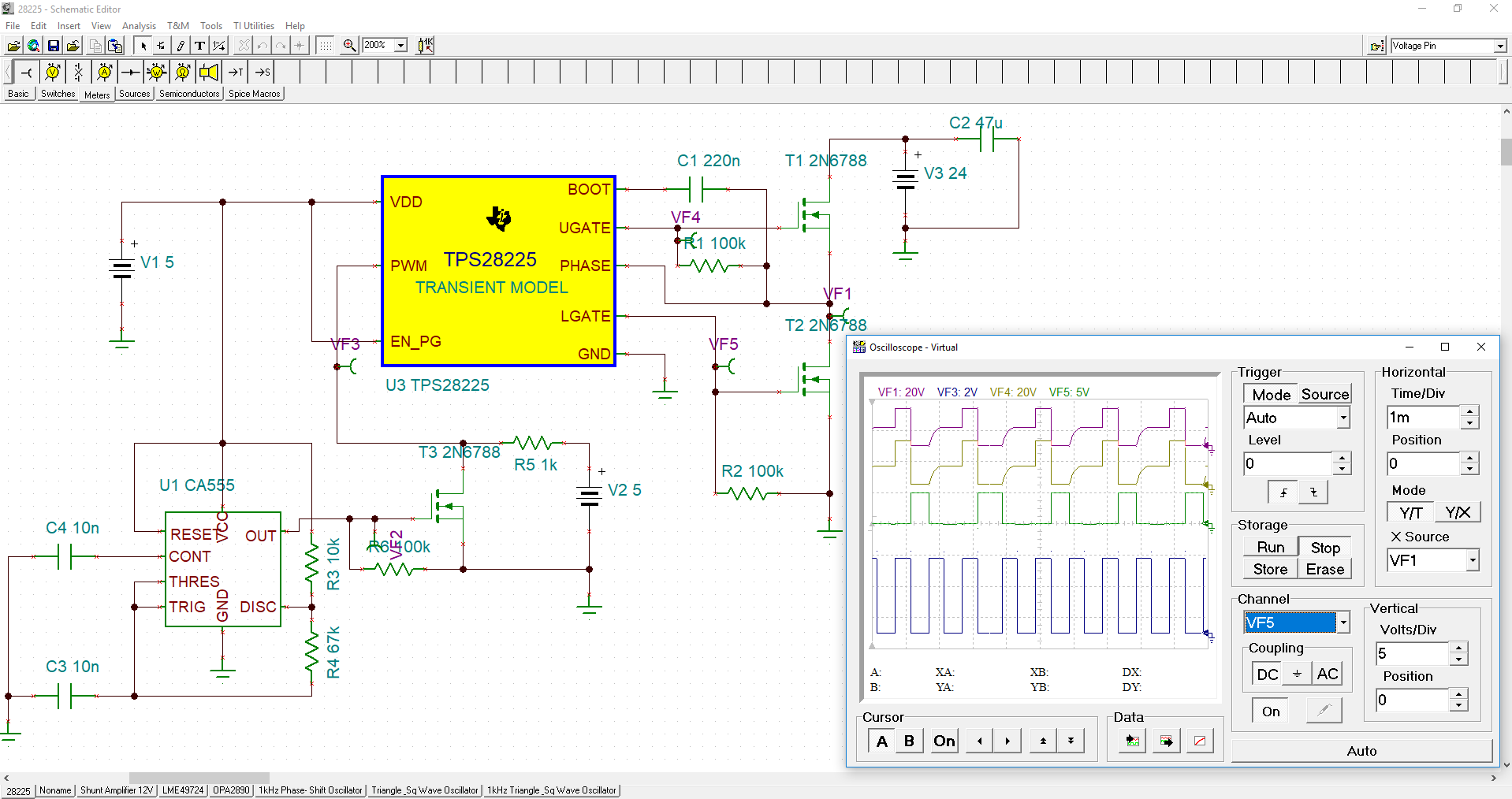Pick the ammeter (A) component
This screenshot has height=799, width=1512.
coord(104,72)
